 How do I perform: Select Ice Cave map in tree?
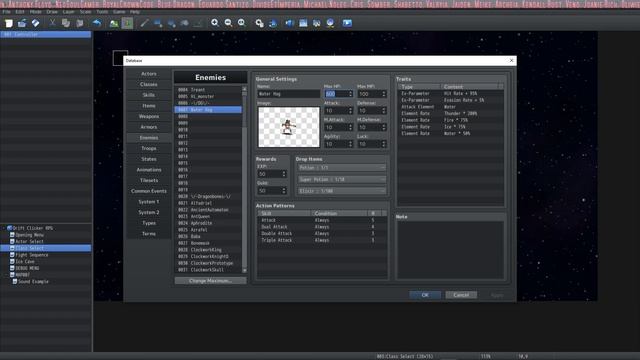(25, 262)
